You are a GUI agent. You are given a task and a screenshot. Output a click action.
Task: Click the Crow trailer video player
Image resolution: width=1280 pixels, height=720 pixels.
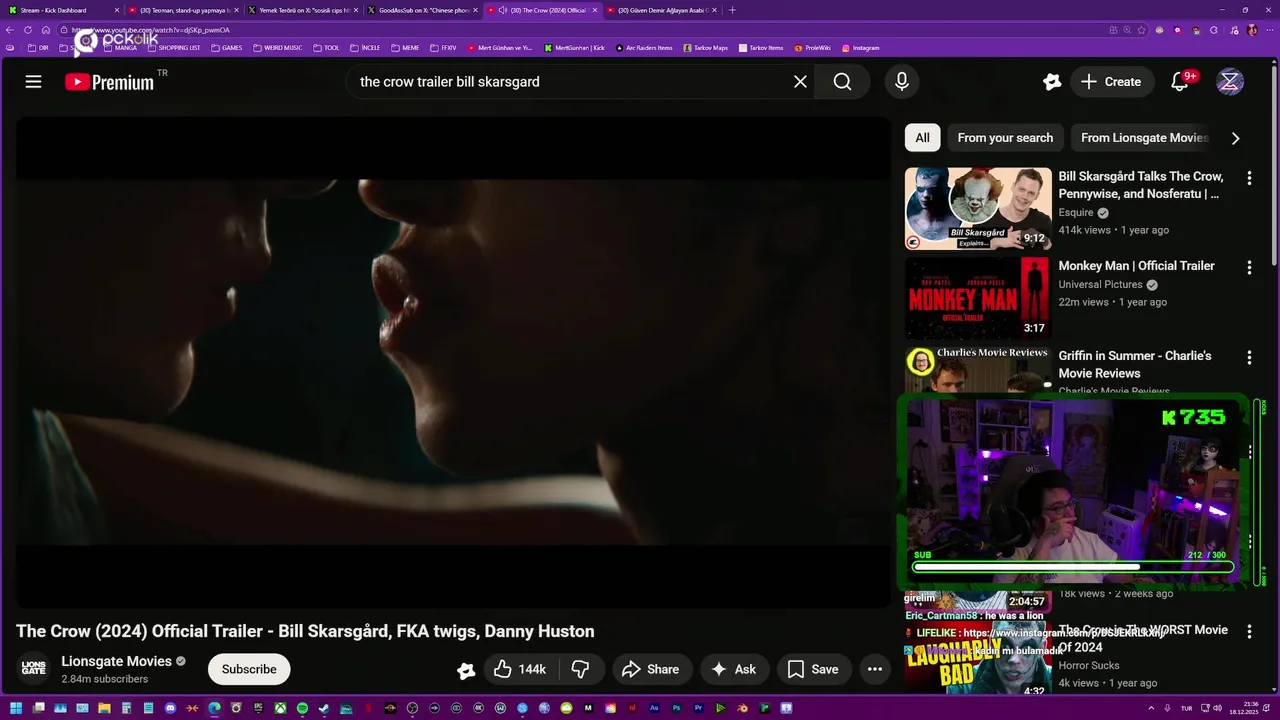click(x=453, y=362)
